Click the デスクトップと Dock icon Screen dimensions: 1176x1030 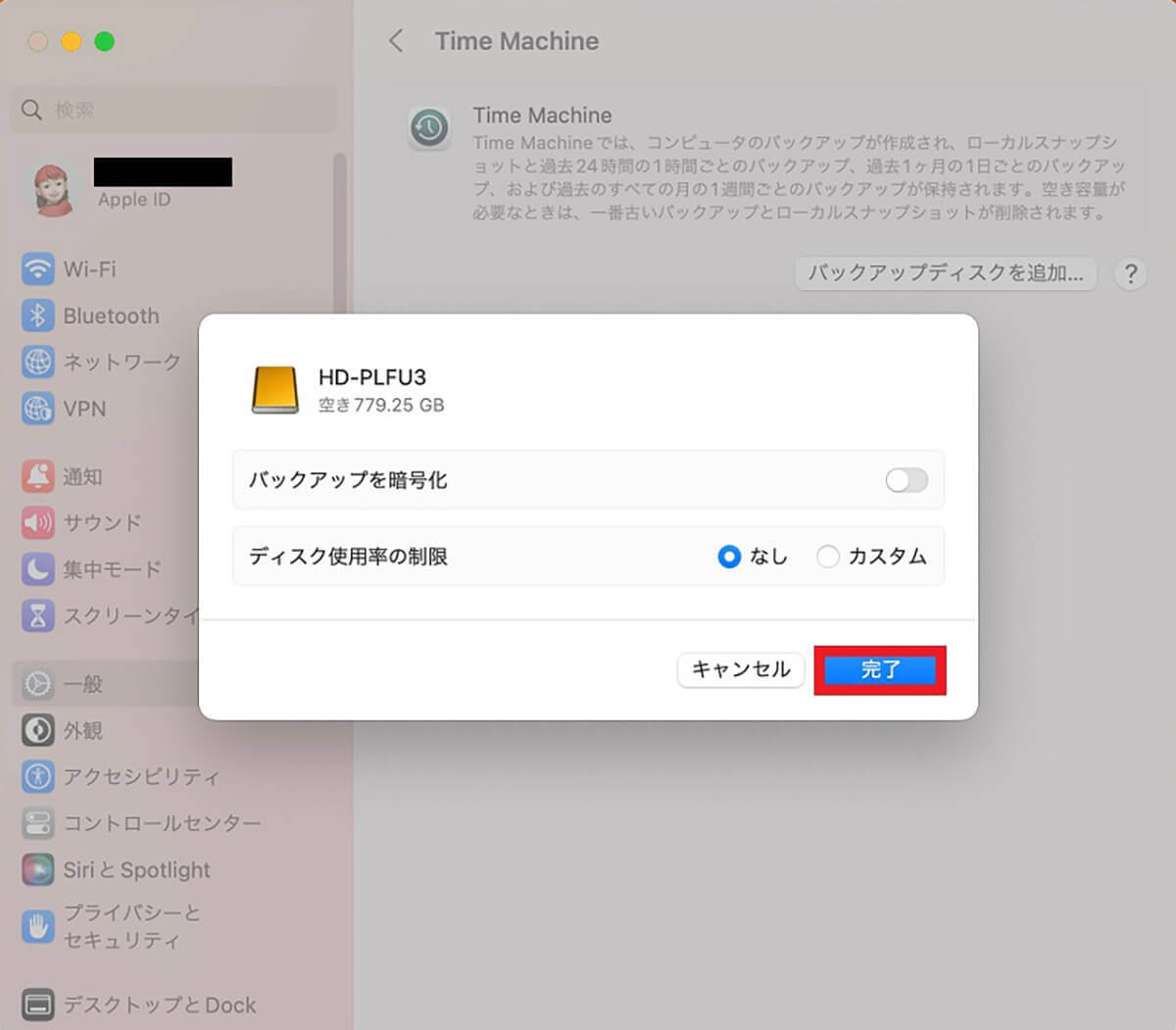click(37, 1005)
